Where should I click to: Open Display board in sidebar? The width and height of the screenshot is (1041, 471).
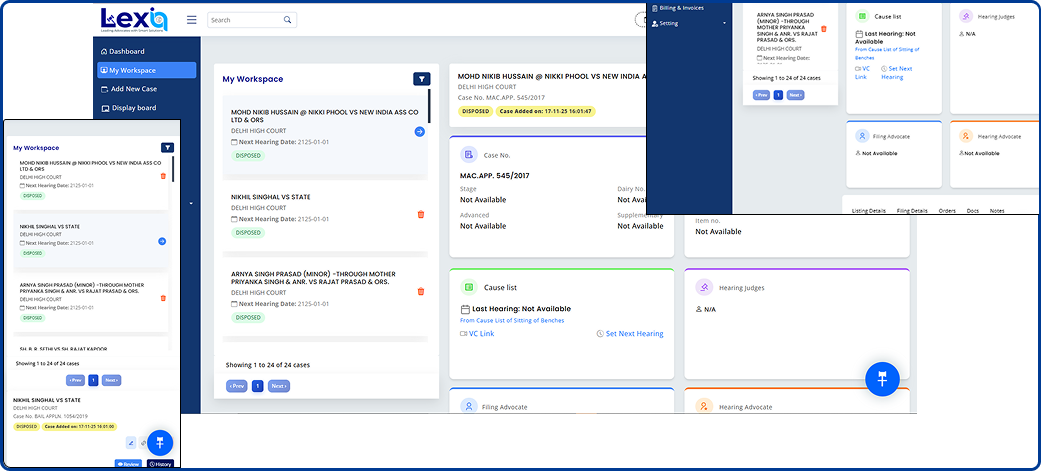coord(133,108)
